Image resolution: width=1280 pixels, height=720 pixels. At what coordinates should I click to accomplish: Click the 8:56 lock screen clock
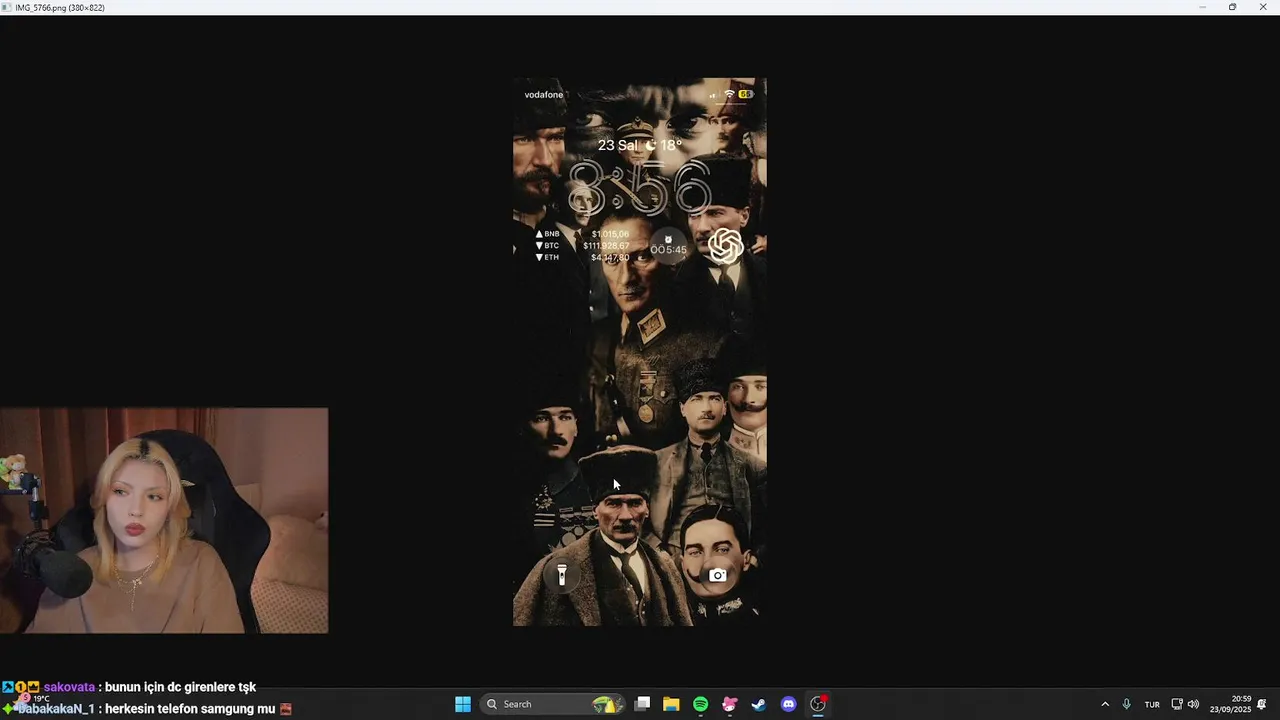pos(640,188)
